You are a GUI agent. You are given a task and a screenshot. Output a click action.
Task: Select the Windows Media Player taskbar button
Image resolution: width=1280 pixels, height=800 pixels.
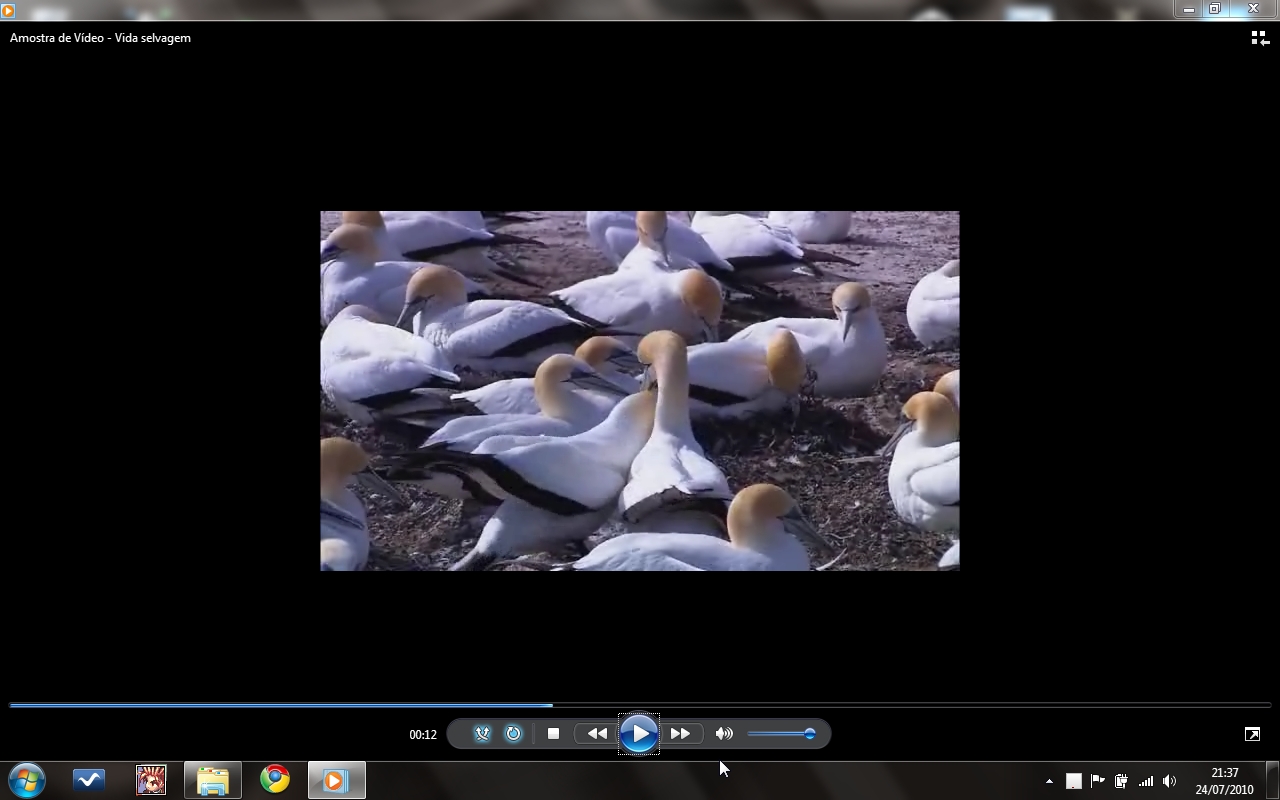click(336, 780)
